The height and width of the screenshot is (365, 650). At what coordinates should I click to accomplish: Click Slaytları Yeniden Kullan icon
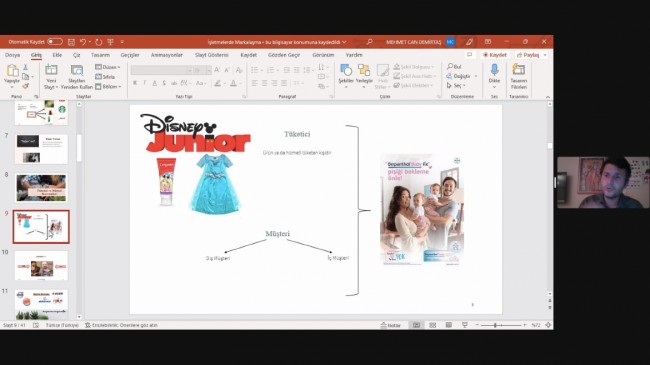point(77,71)
